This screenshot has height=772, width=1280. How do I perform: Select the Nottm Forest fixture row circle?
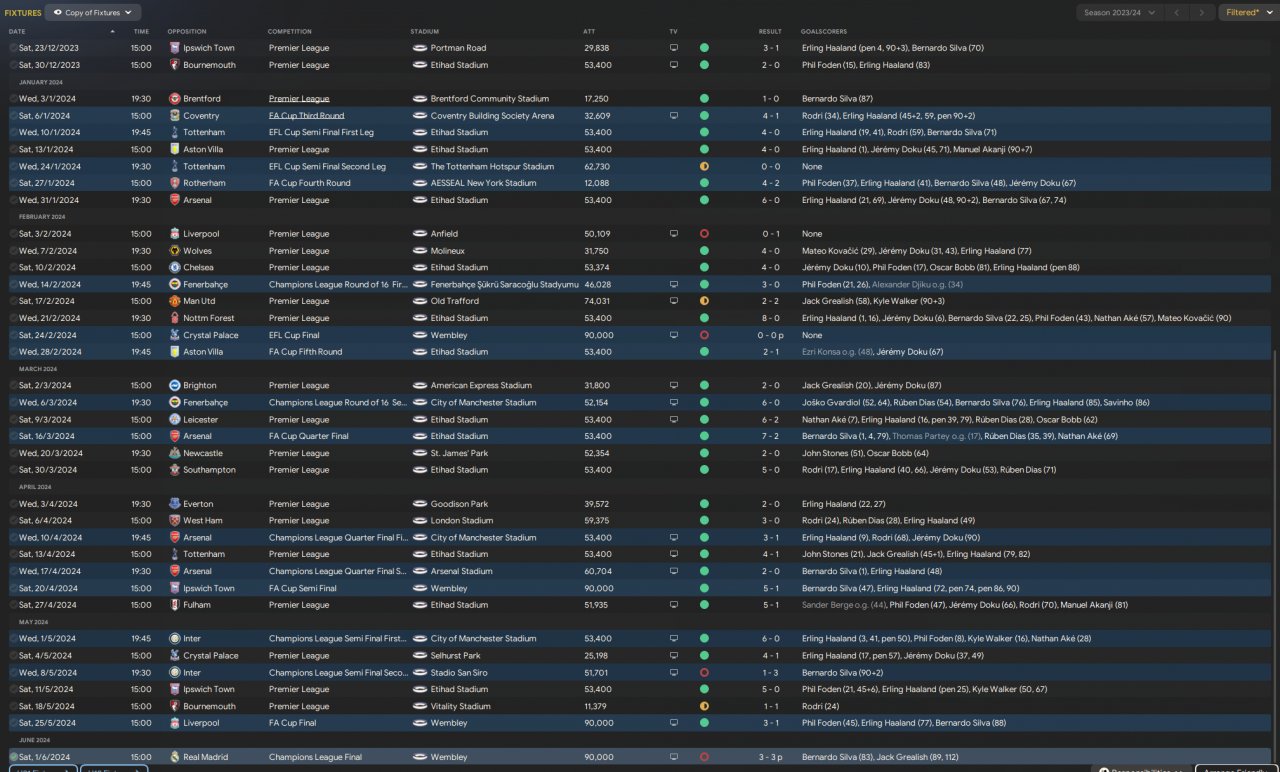pyautogui.click(x=13, y=318)
